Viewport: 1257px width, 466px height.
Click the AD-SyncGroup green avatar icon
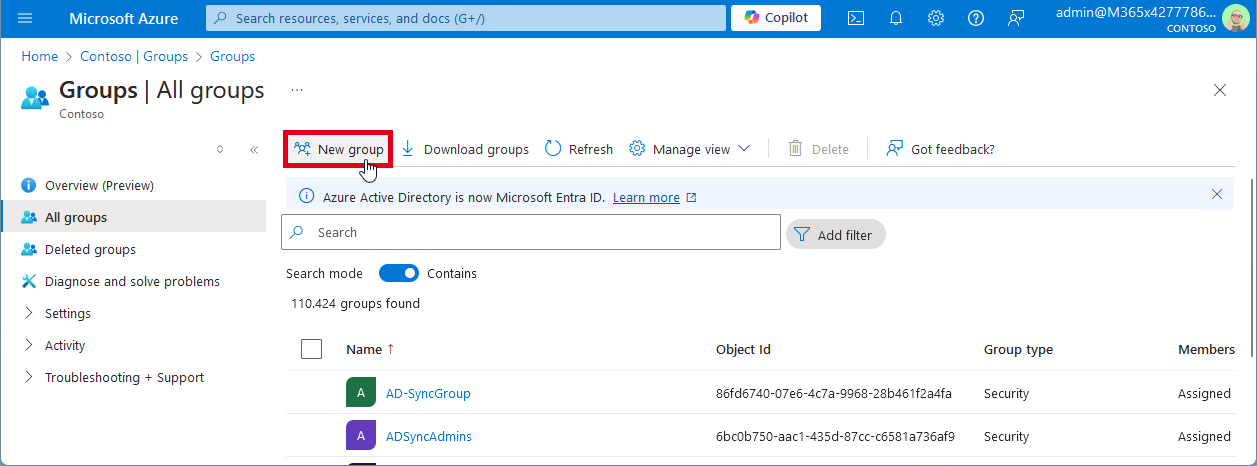[x=361, y=393]
